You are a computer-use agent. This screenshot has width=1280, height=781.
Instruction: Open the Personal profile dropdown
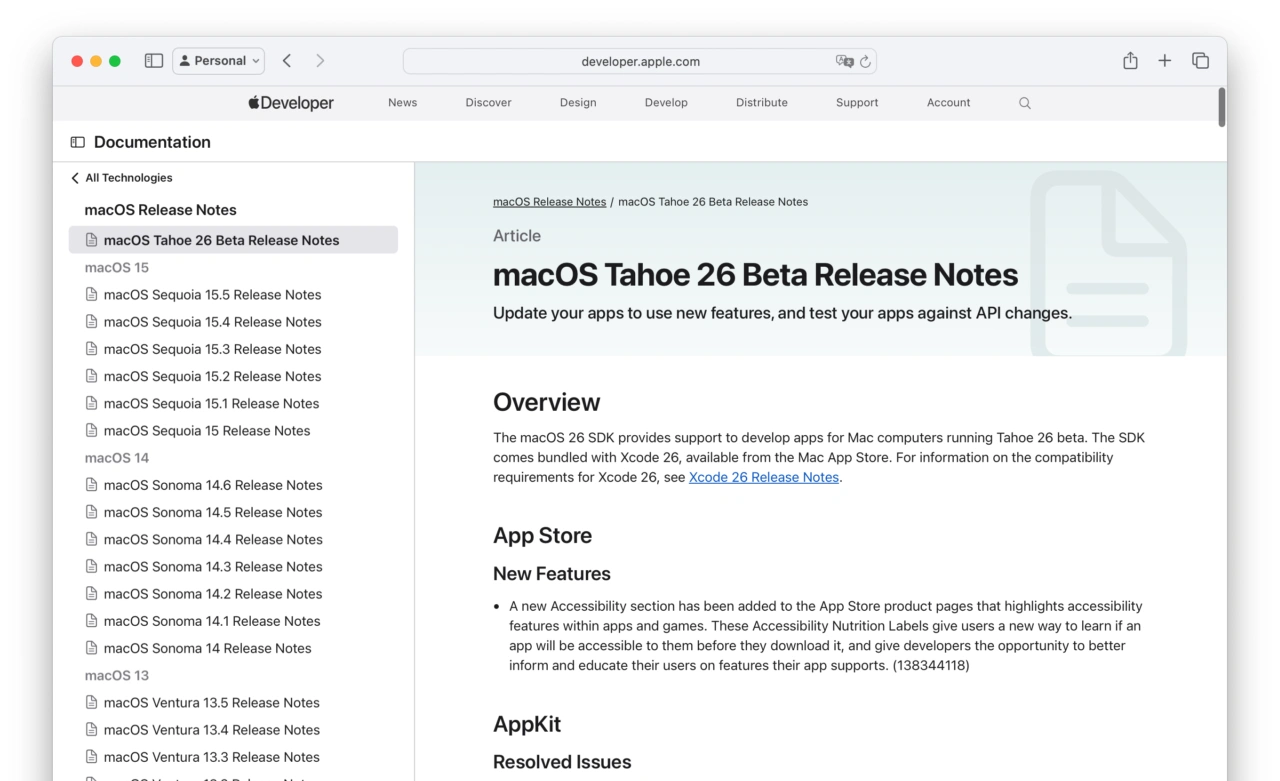click(219, 61)
